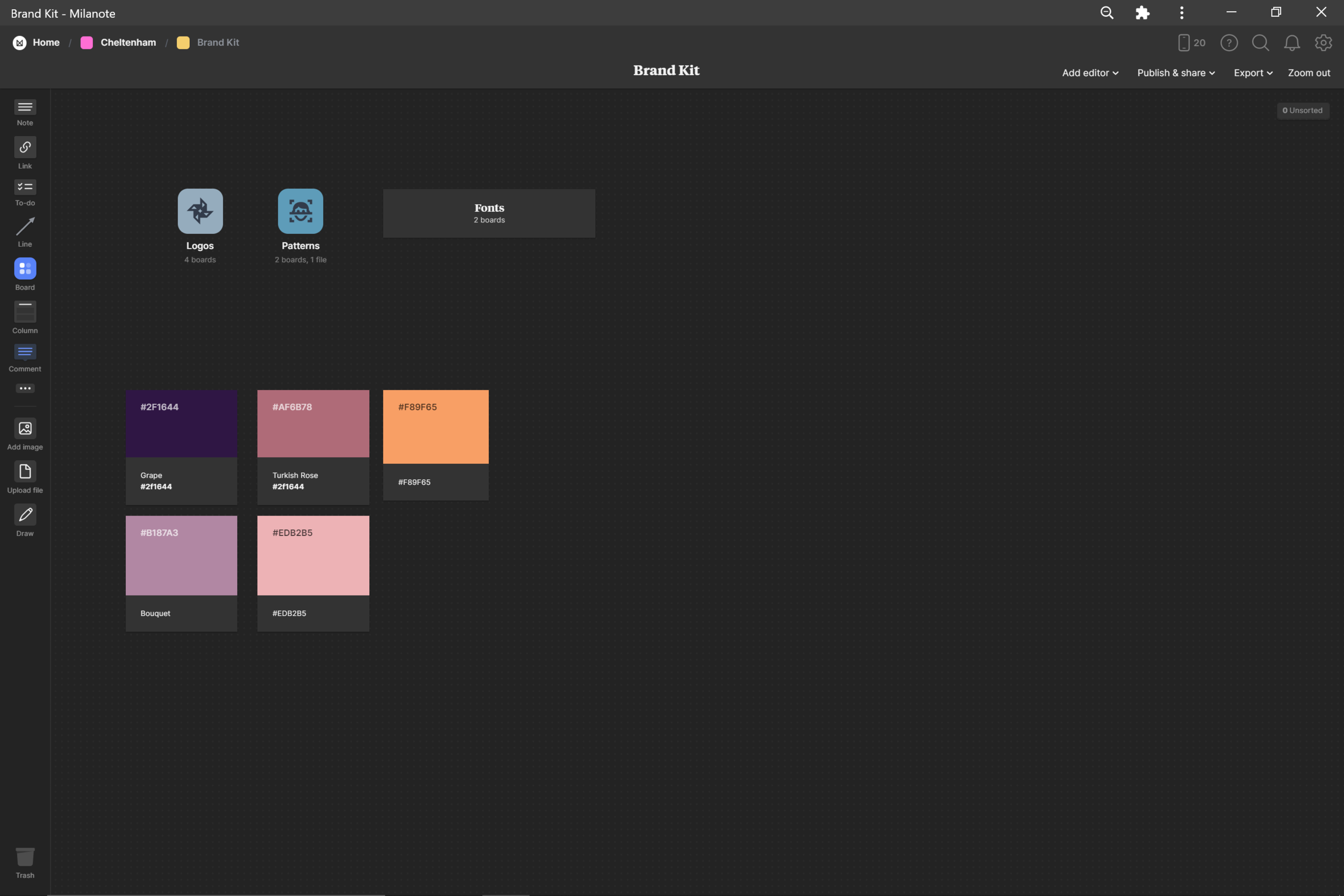Expand the Add editor dropdown
The height and width of the screenshot is (896, 1344).
pyautogui.click(x=1090, y=73)
